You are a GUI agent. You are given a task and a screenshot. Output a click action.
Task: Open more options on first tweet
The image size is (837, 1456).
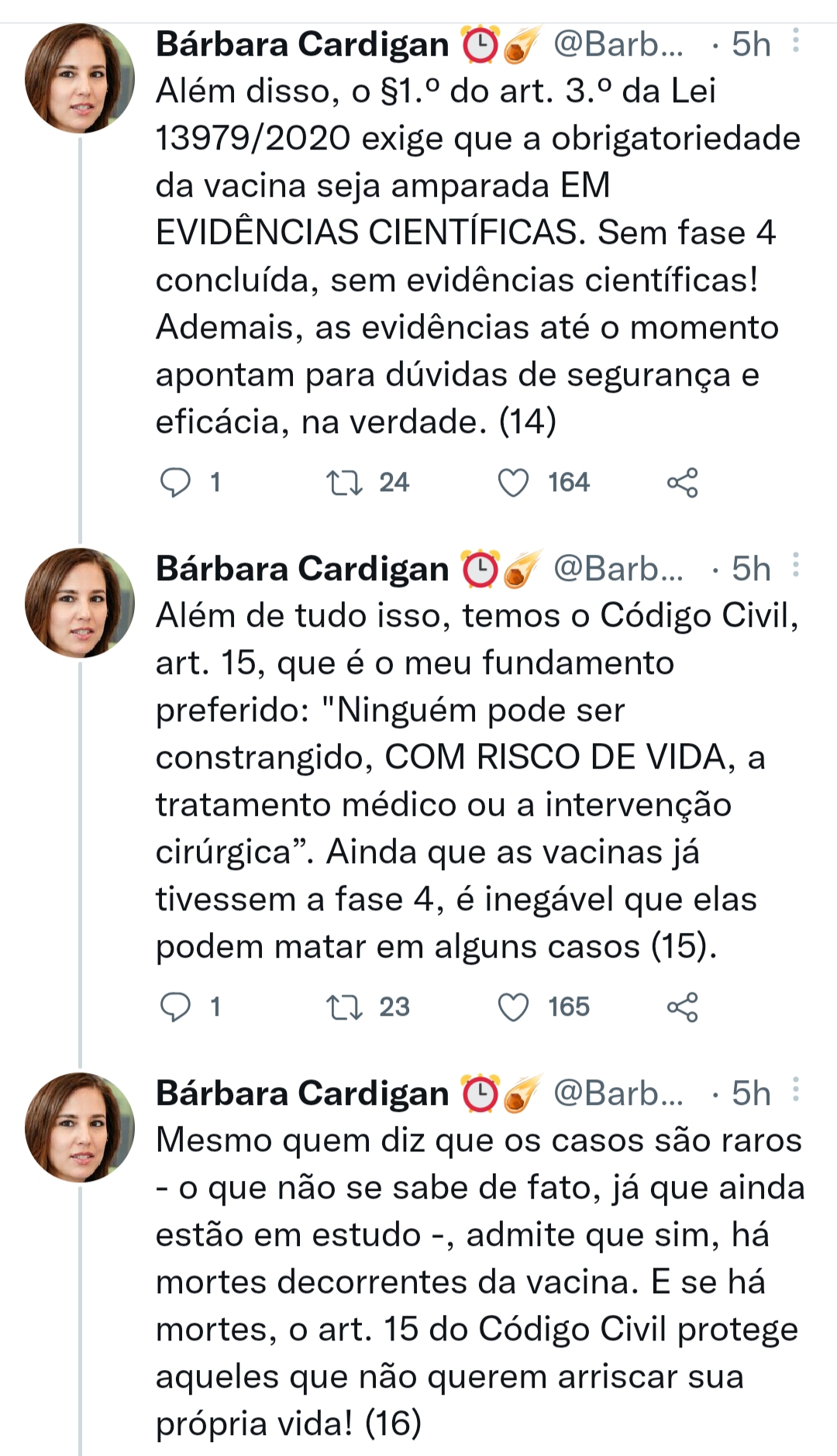(x=796, y=42)
